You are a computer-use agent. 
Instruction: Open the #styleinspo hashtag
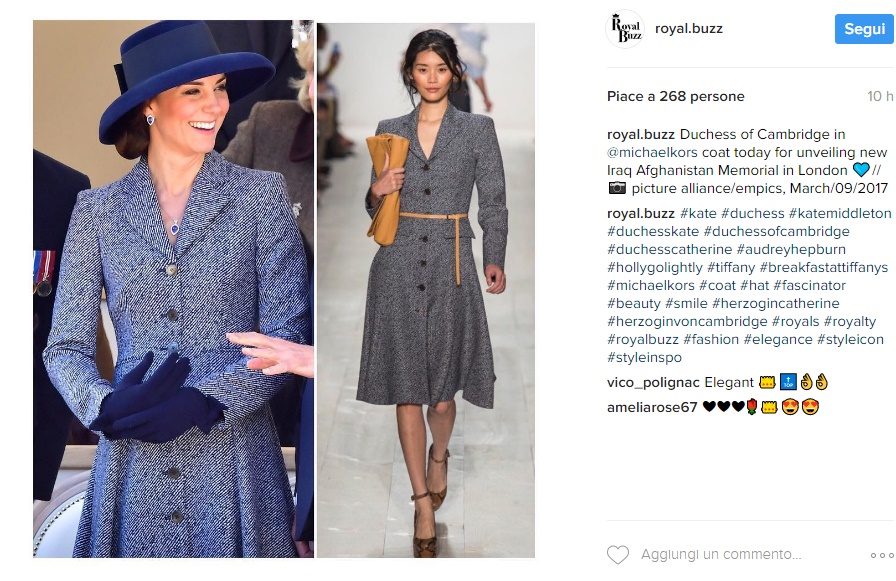[645, 358]
